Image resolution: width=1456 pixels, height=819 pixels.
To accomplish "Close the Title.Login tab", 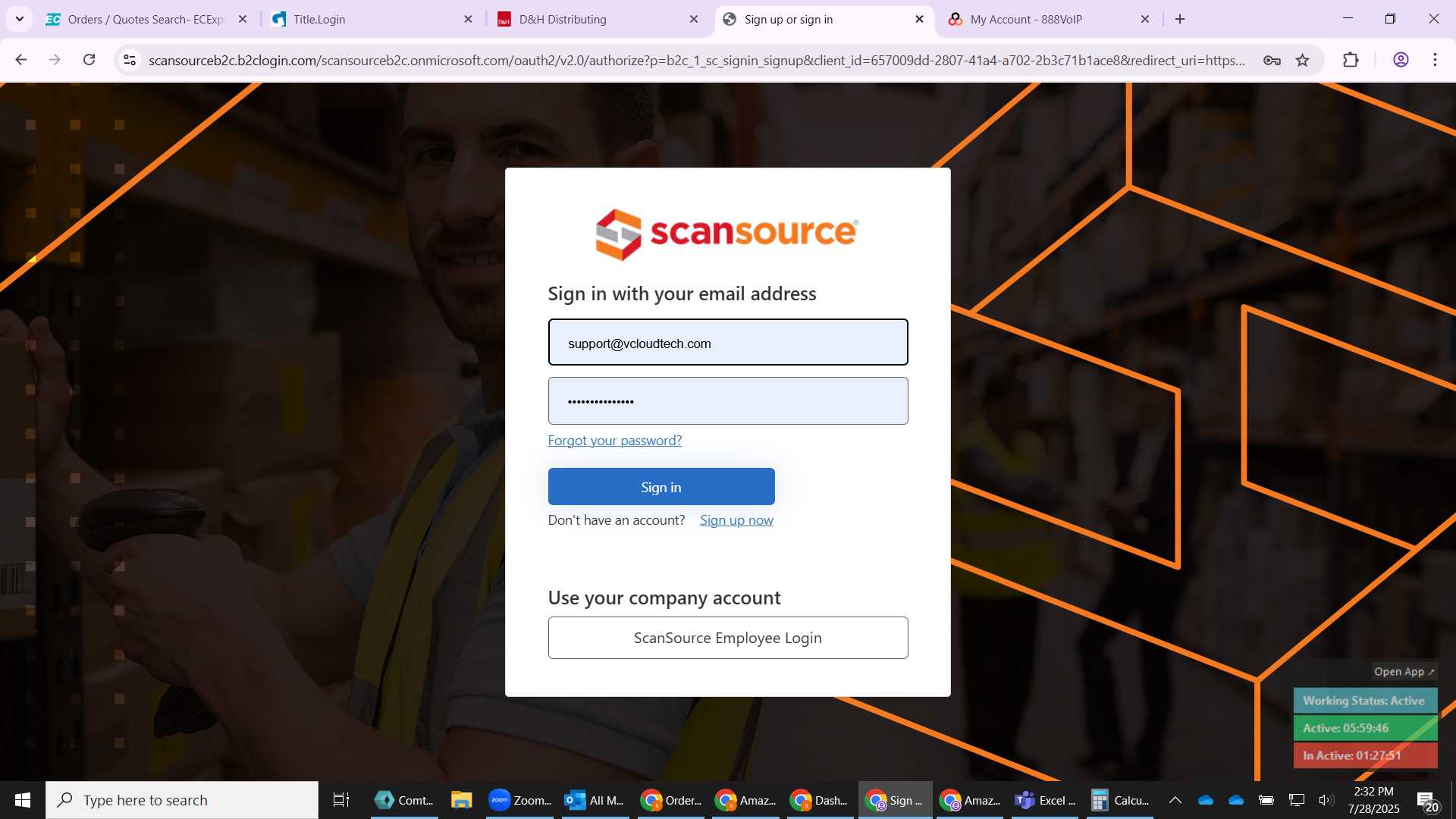I will pos(468,19).
